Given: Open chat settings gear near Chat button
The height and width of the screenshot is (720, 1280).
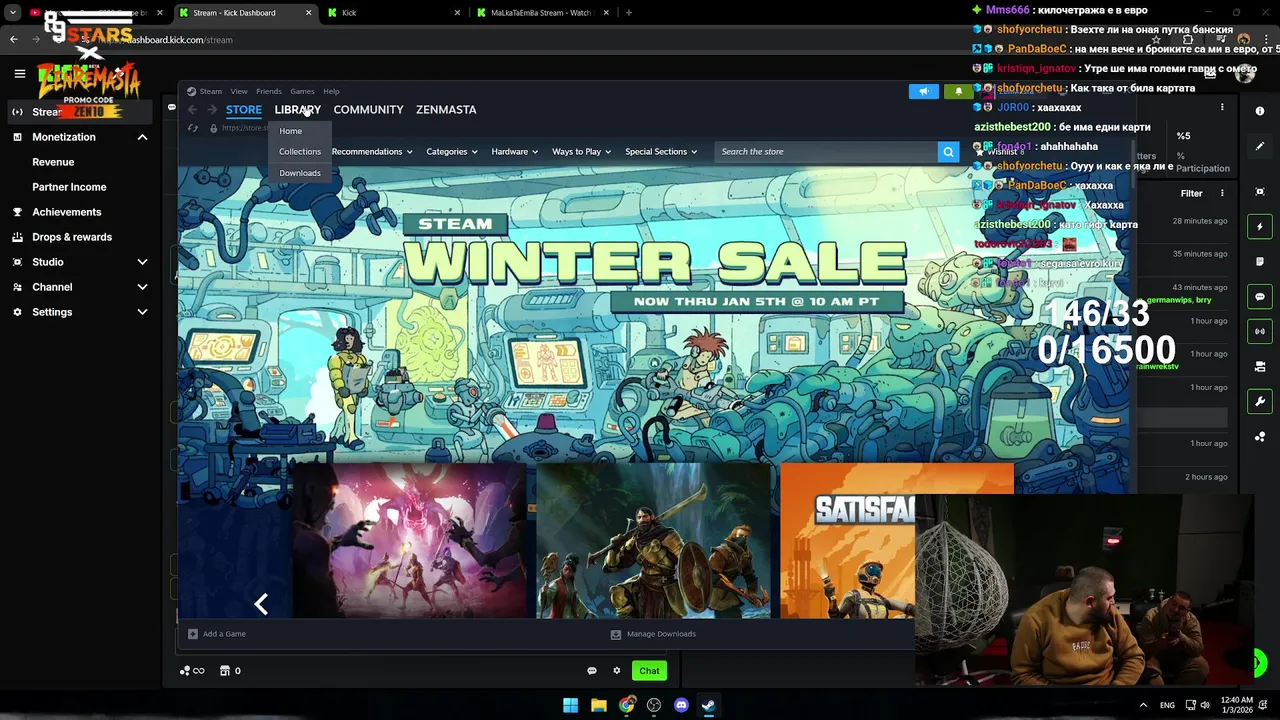Looking at the screenshot, I should 617,671.
